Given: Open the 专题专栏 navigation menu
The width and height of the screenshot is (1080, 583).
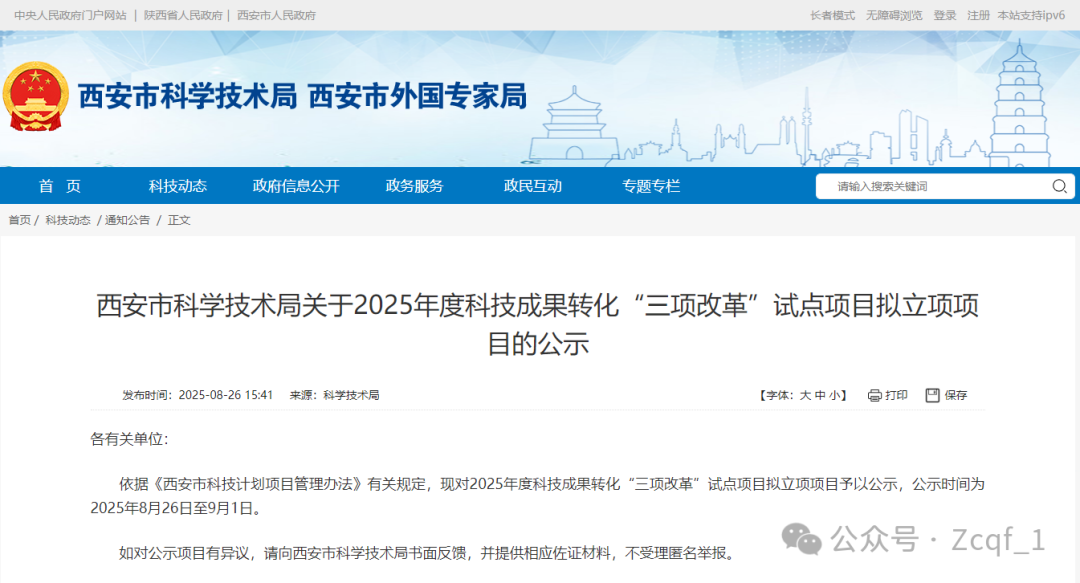Looking at the screenshot, I should tap(649, 186).
